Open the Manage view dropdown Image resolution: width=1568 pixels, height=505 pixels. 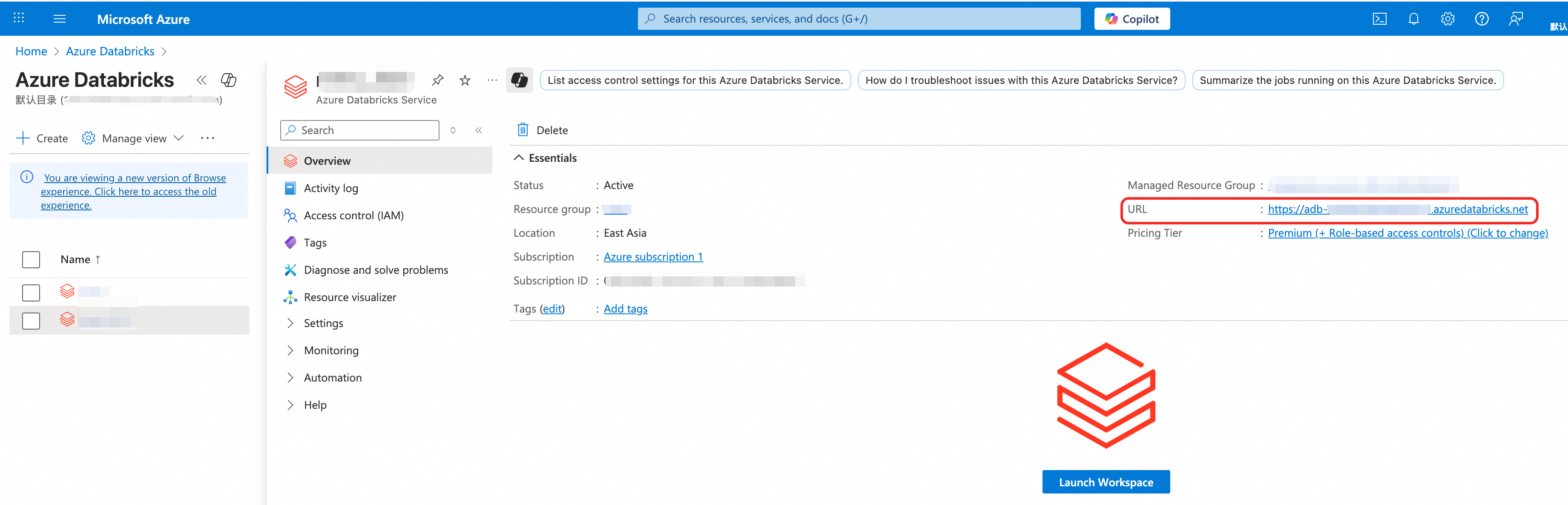click(134, 138)
